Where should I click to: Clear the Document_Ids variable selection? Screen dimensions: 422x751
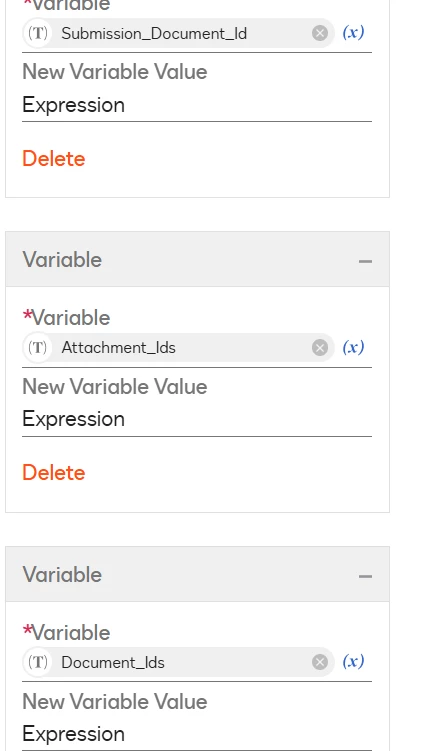click(x=320, y=662)
